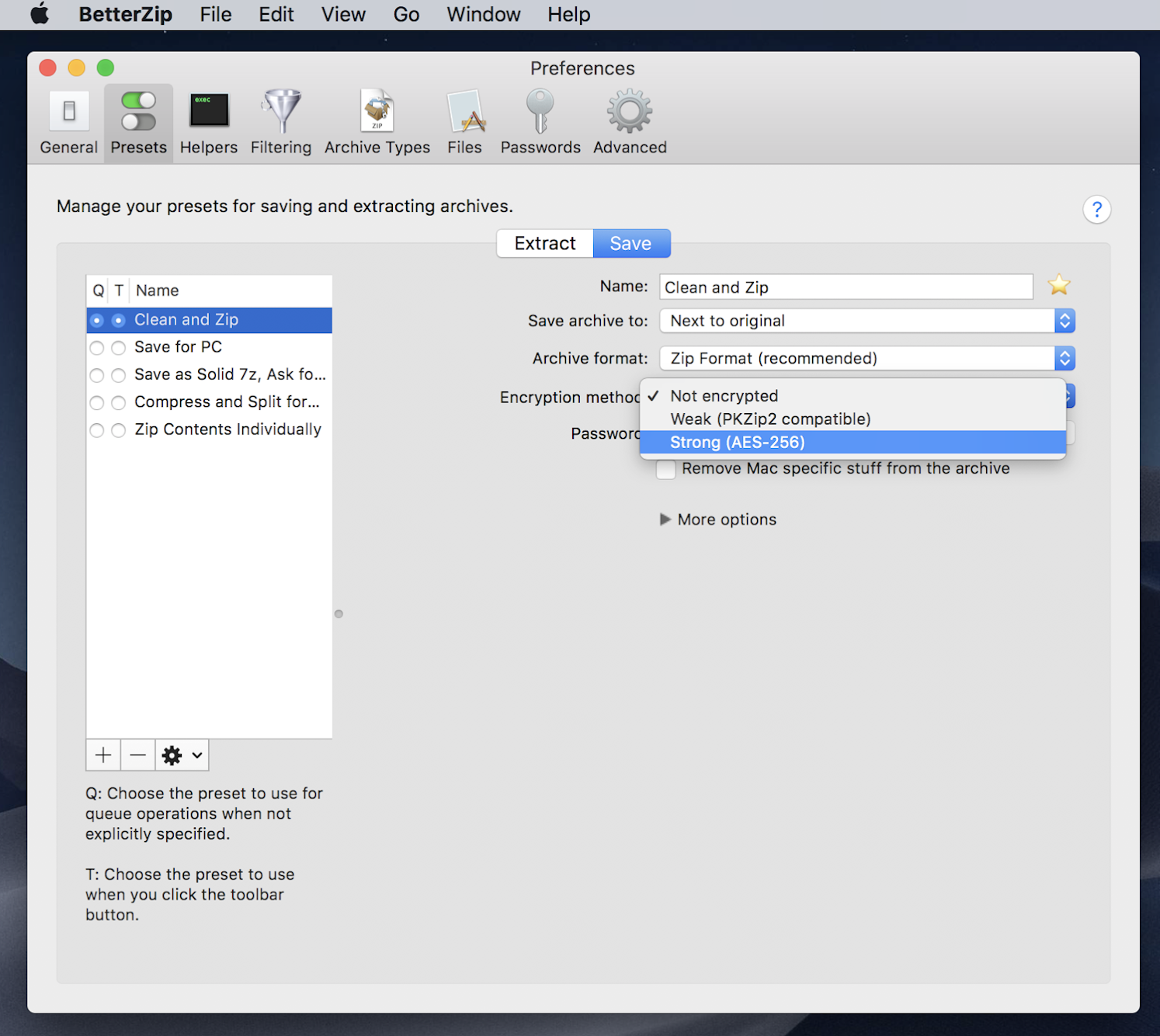Enable Remove Mac specific stuff from the archive

click(665, 469)
